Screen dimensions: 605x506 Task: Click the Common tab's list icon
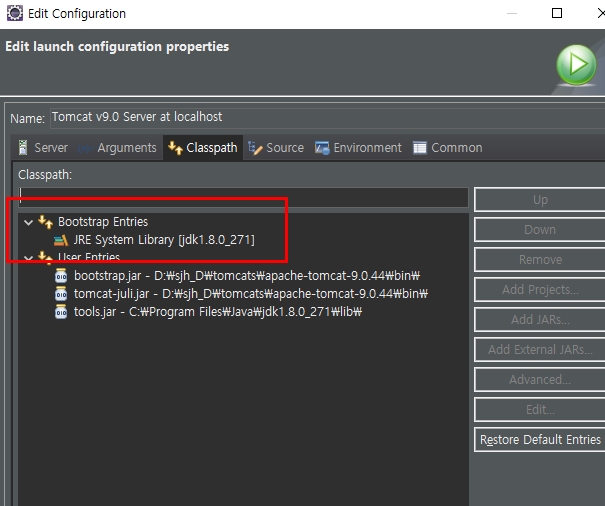tap(420, 148)
